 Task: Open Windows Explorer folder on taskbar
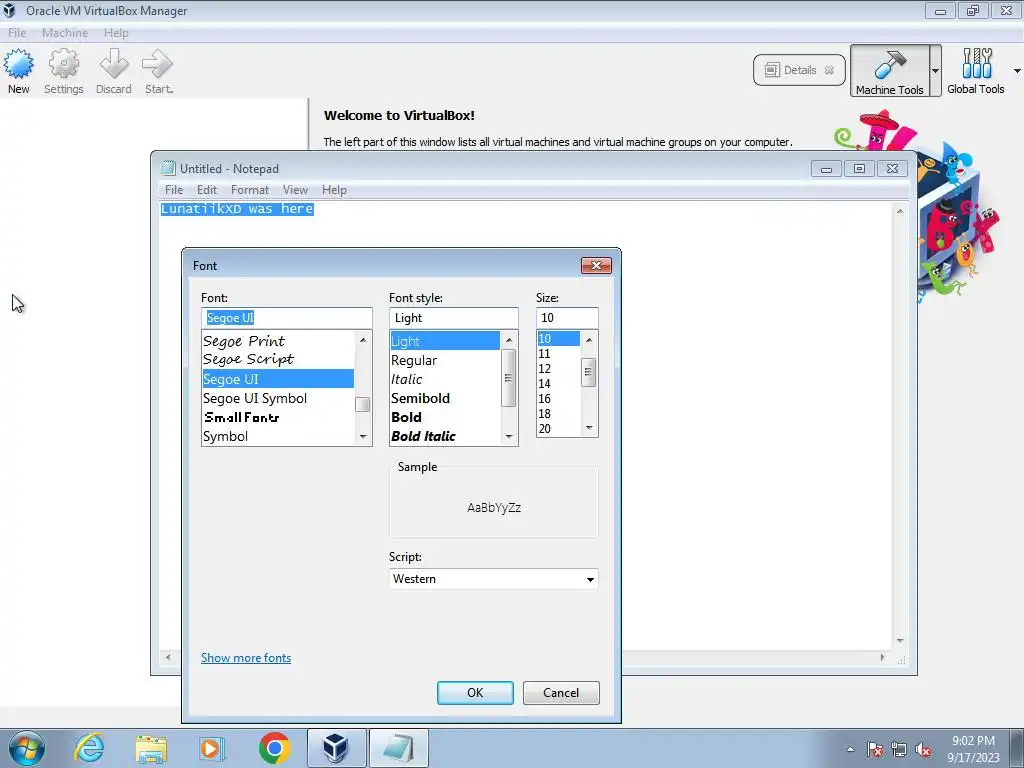click(151, 748)
